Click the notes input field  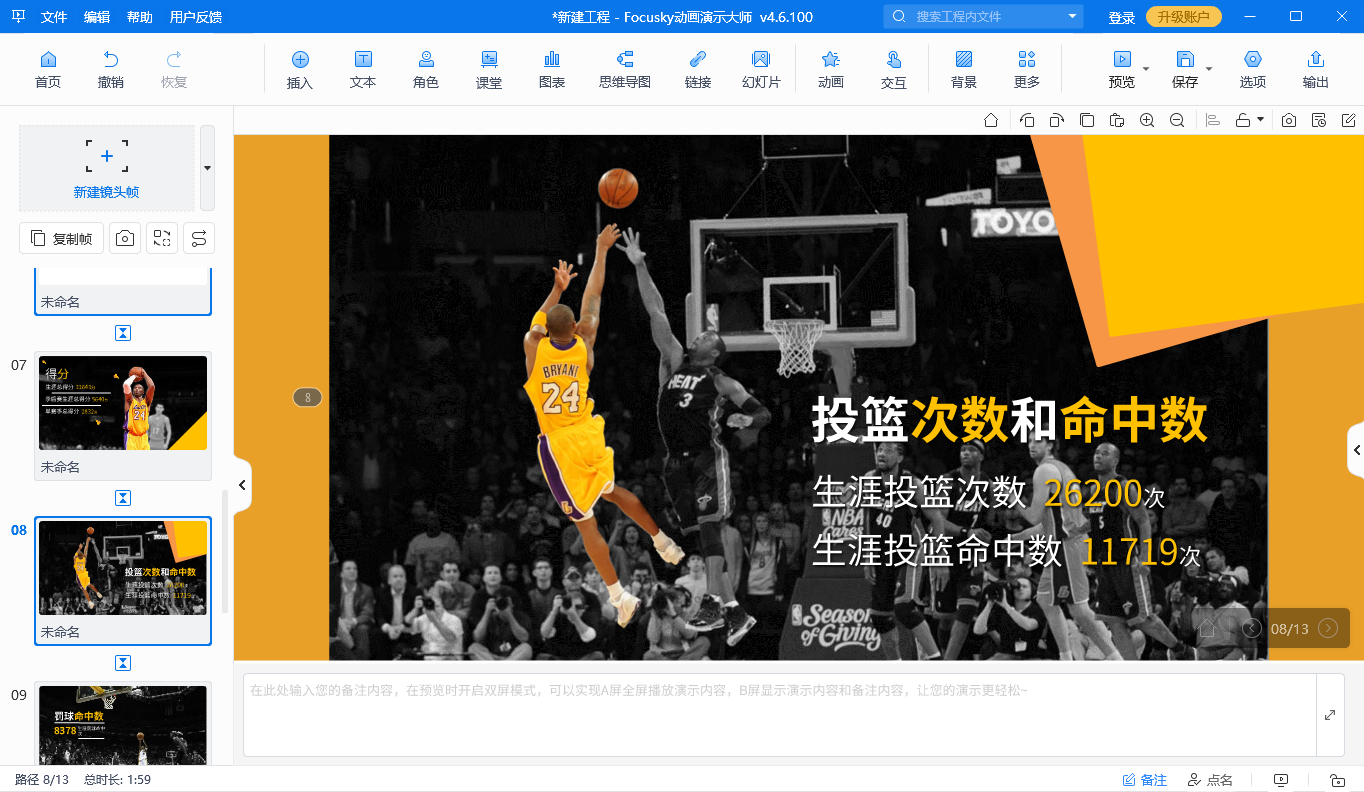780,715
